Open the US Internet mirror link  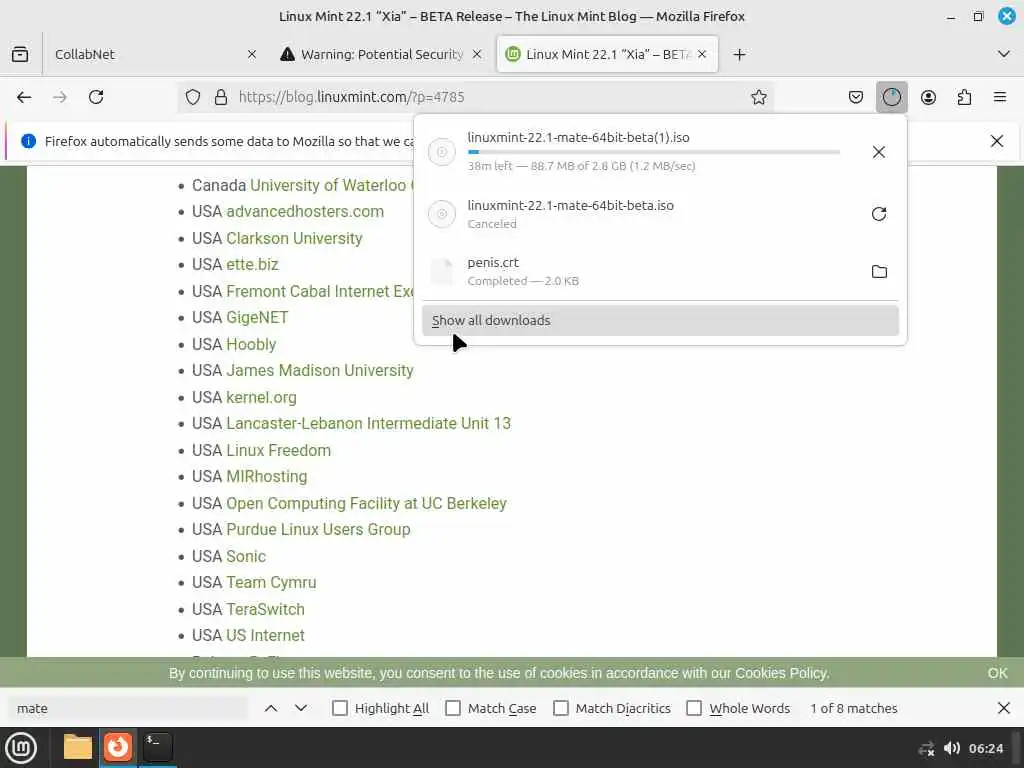(265, 635)
